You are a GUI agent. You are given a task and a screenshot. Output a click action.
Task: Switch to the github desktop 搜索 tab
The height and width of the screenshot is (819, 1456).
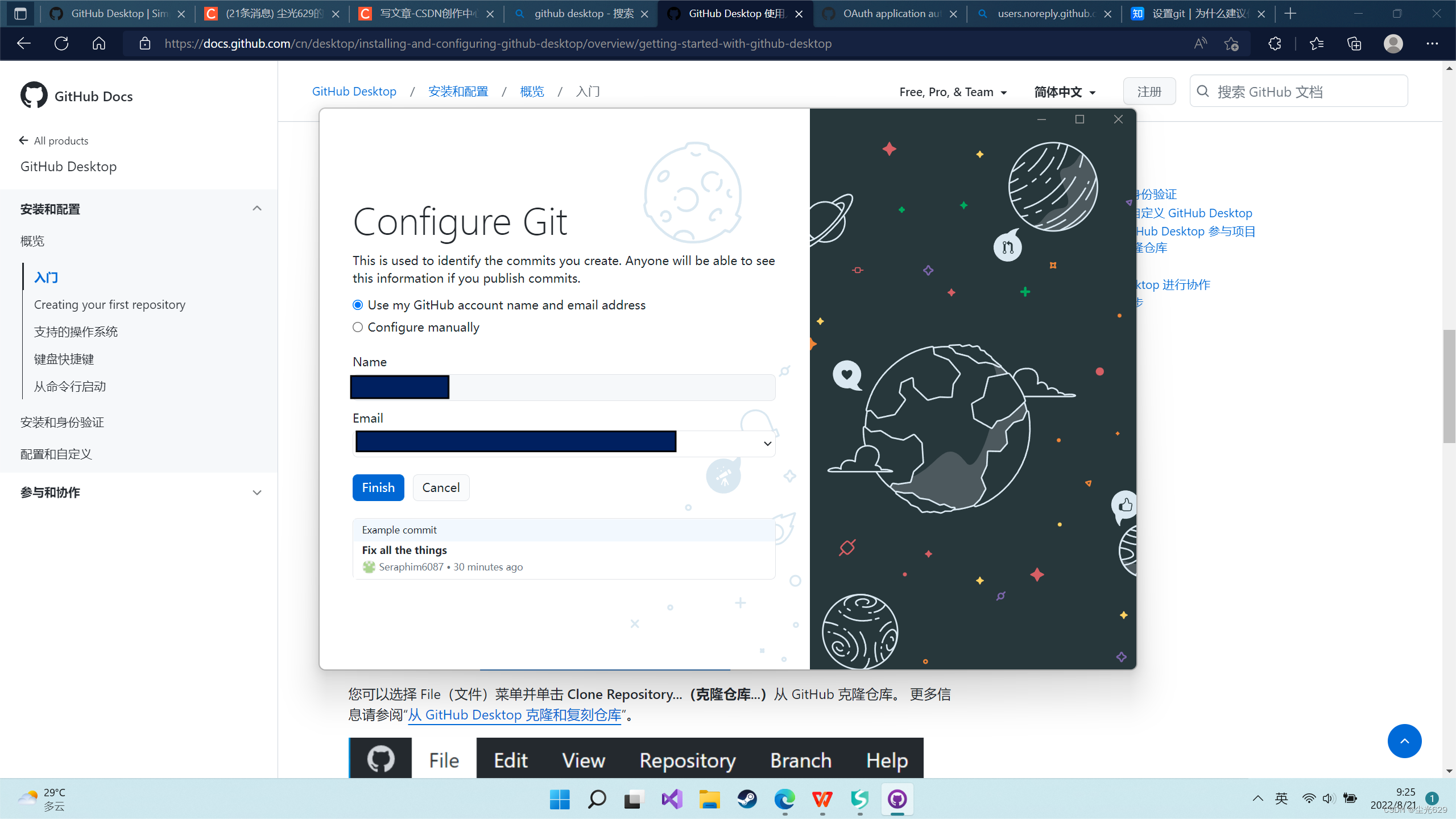(x=582, y=14)
